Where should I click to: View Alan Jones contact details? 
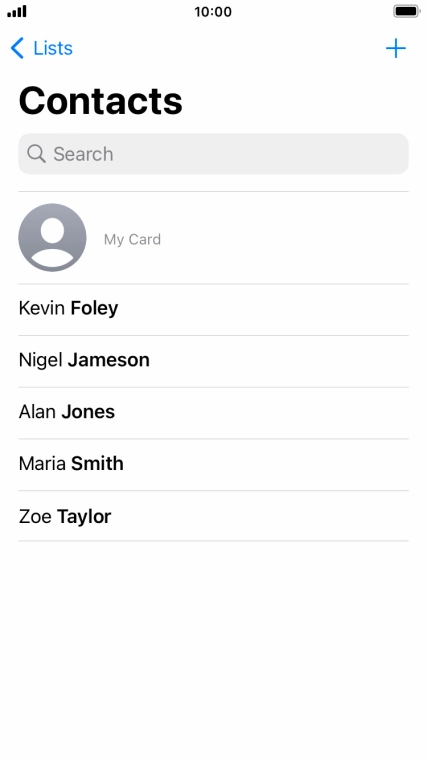click(x=213, y=413)
